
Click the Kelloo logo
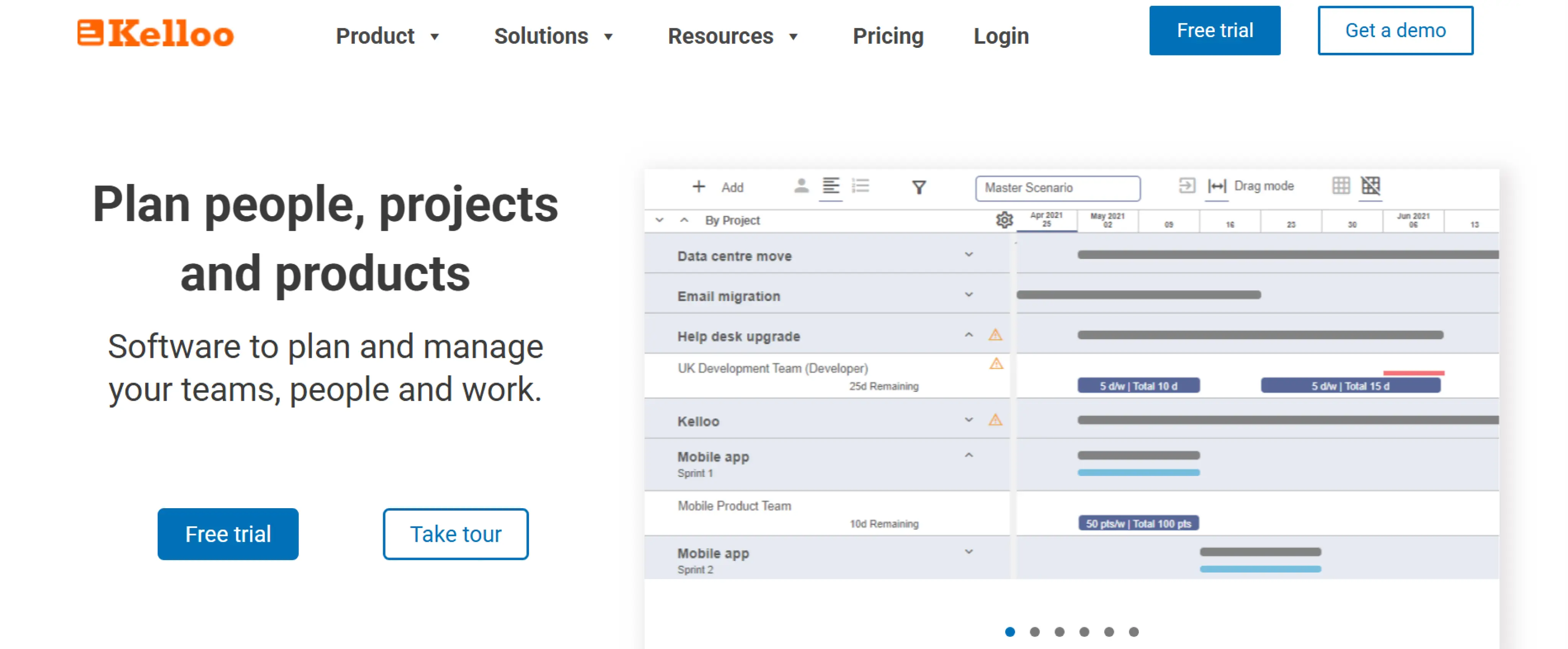pyautogui.click(x=155, y=33)
